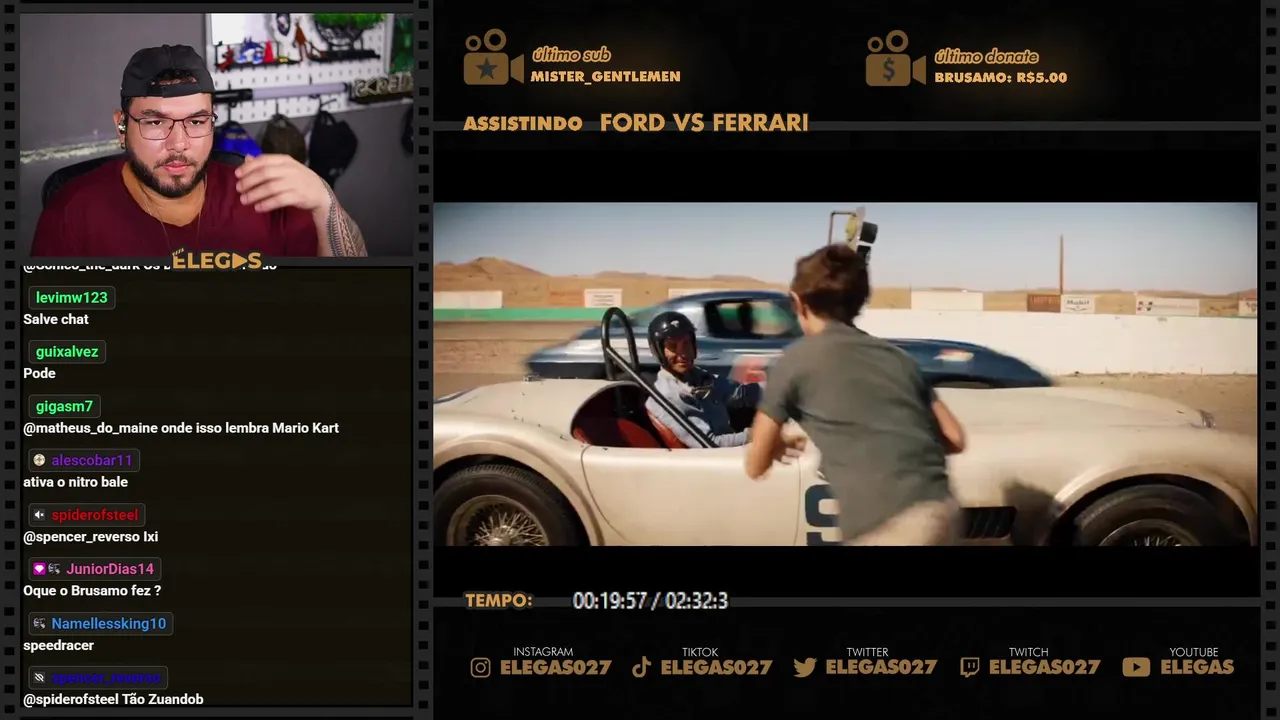The image size is (1280, 720).
Task: Click the Twitter ELEGAS027 handle text
Action: pos(880,667)
